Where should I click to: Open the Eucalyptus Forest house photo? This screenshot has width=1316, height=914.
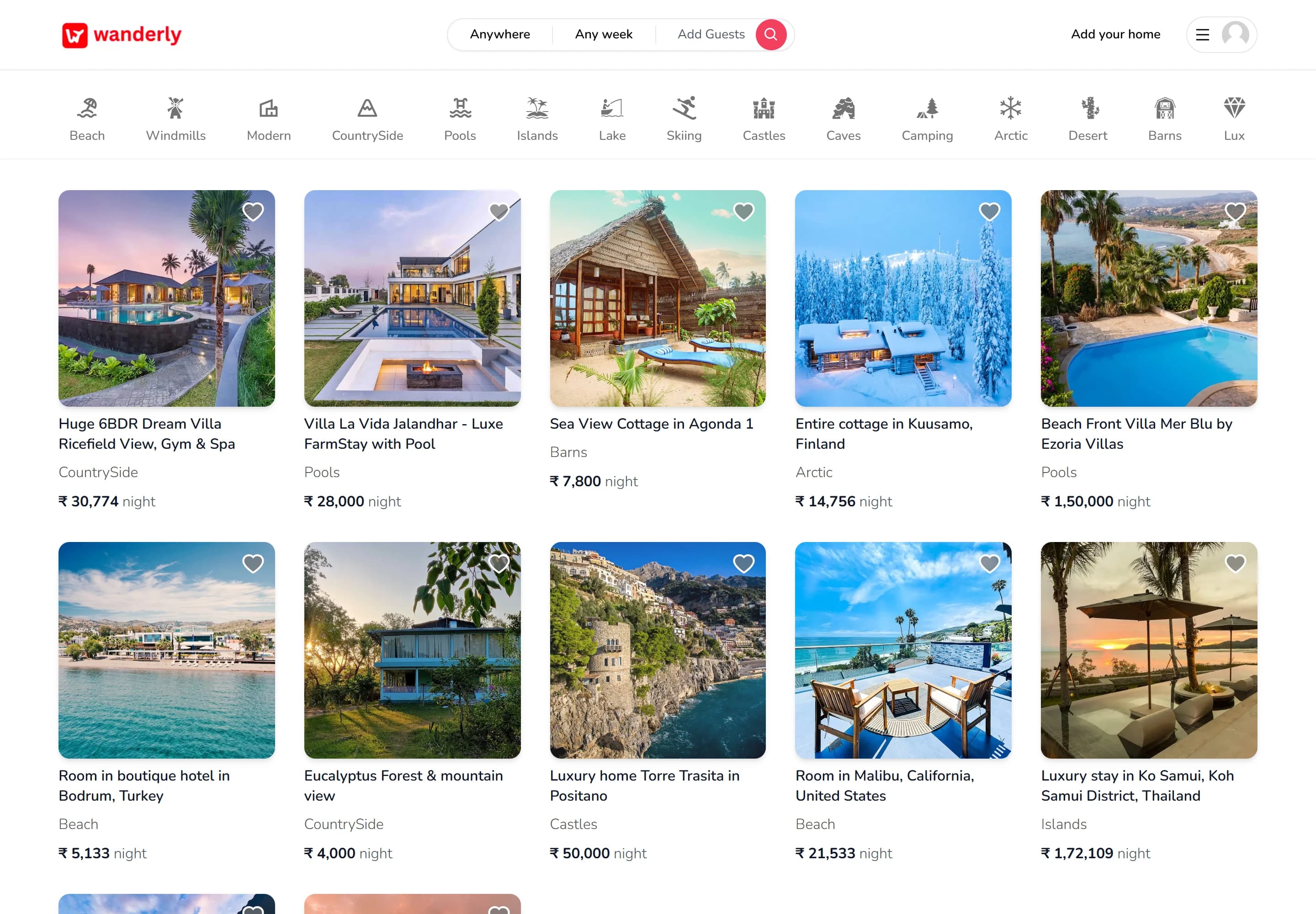[412, 650]
